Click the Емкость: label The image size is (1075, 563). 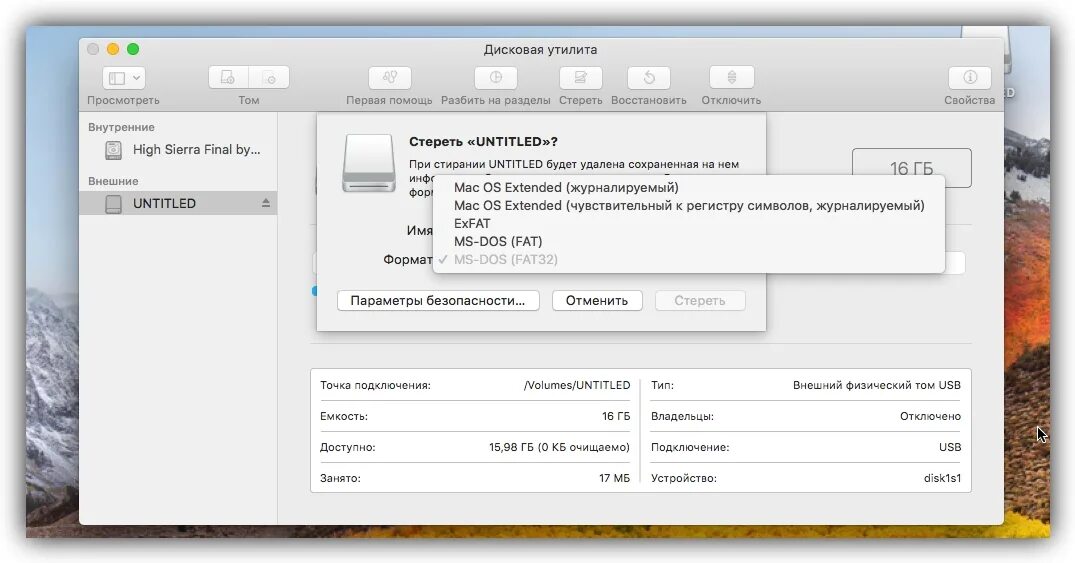[344, 416]
